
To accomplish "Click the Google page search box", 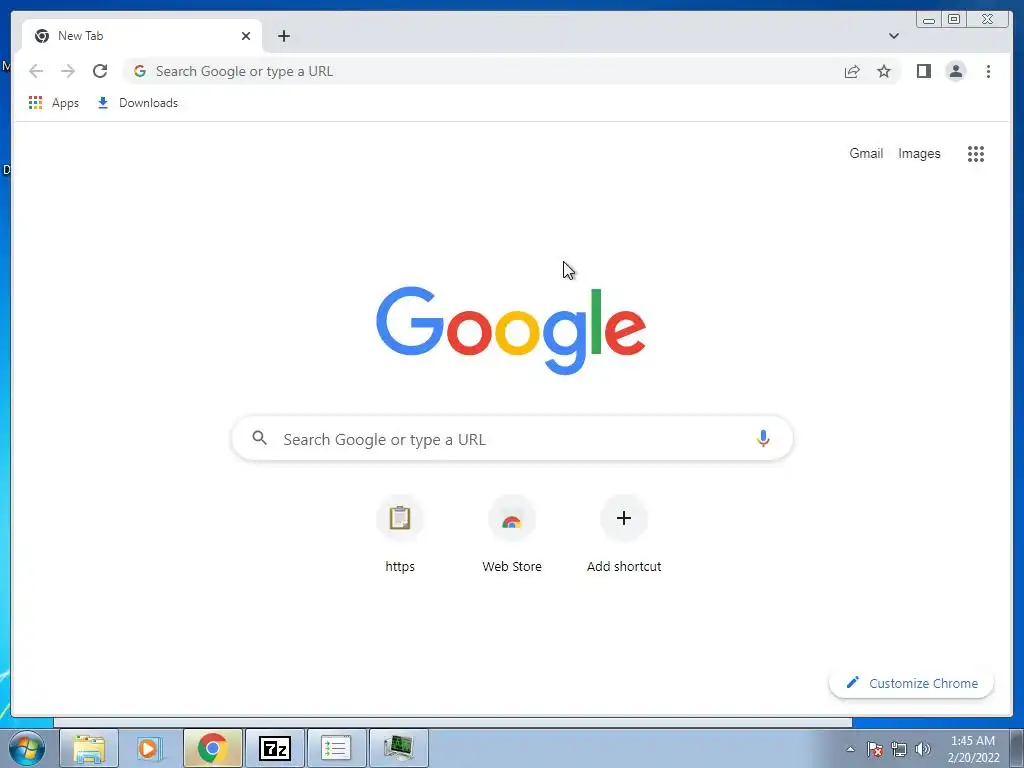I will (513, 438).
